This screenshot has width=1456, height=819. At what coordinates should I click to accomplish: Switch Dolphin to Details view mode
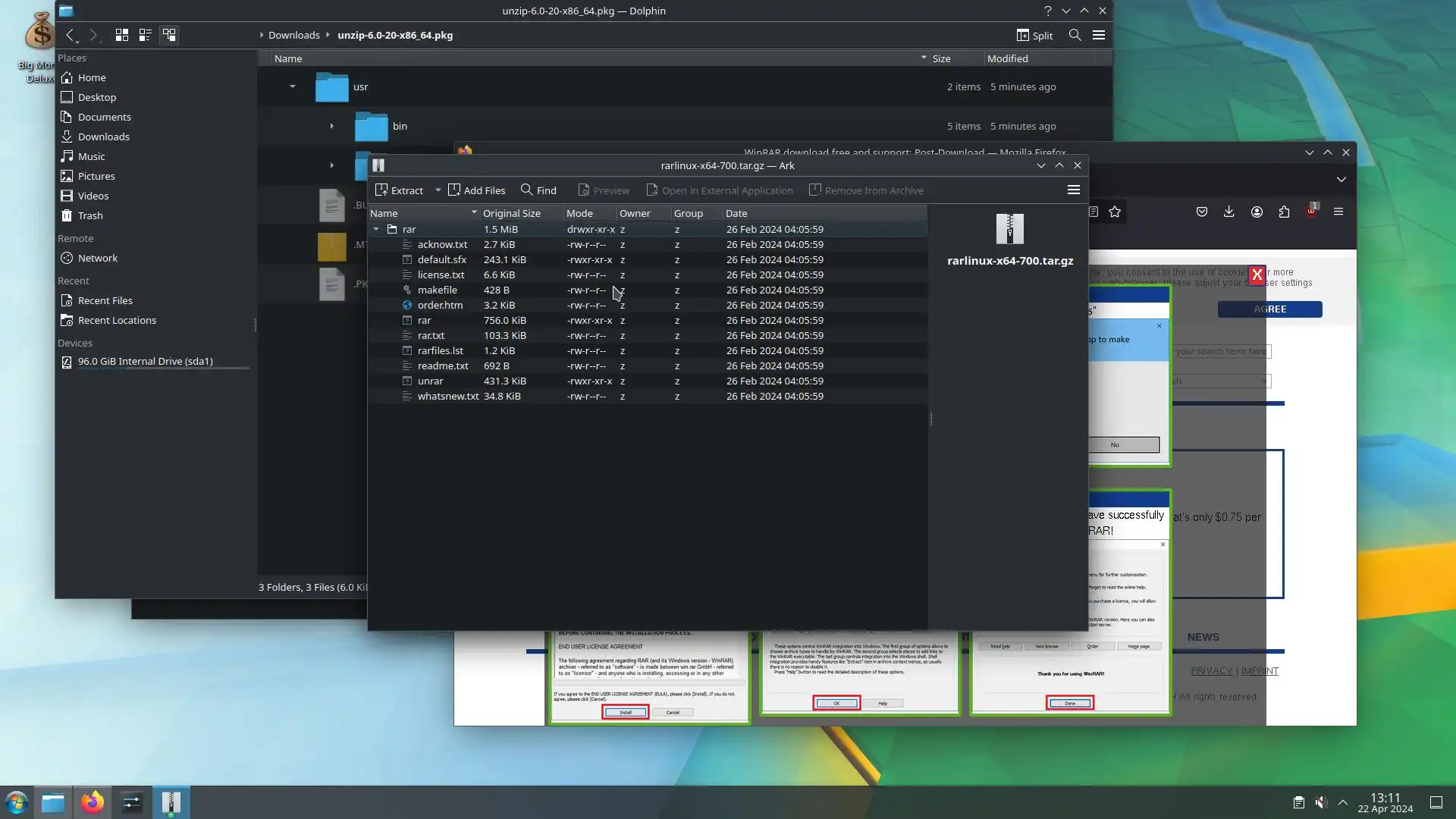tap(169, 35)
